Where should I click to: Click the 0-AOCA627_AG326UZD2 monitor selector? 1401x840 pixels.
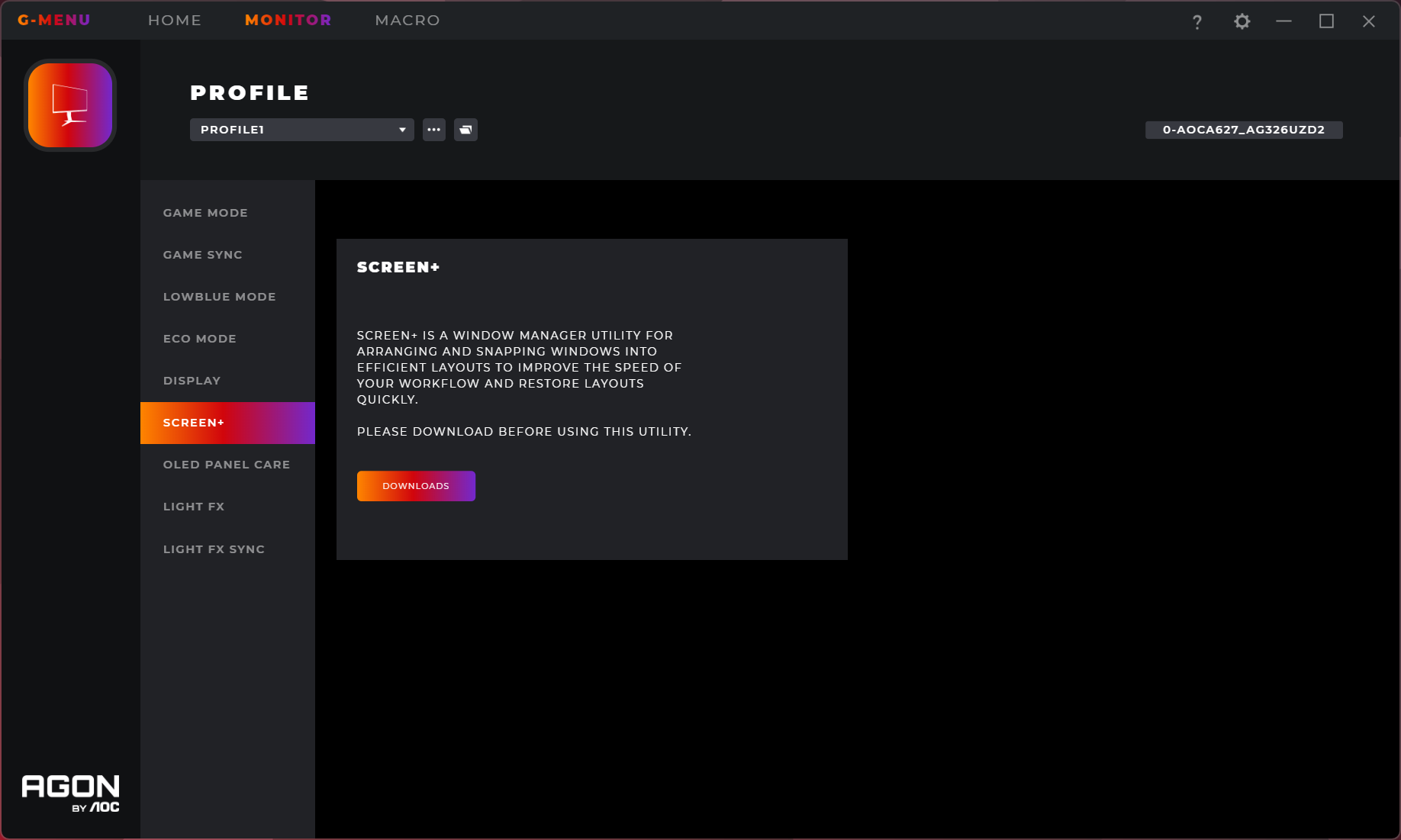click(x=1244, y=130)
